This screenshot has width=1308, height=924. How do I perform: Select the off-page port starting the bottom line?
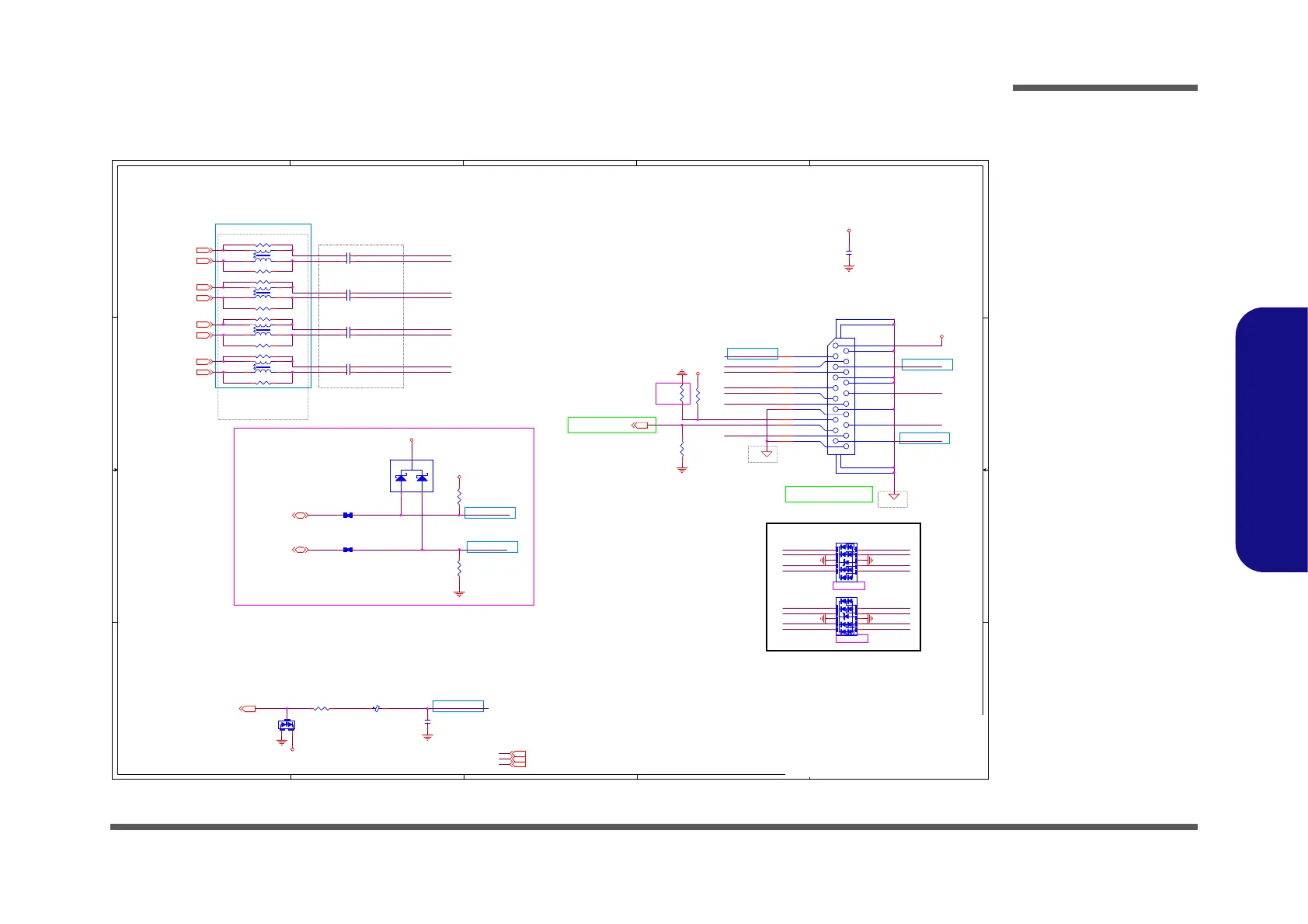(247, 708)
